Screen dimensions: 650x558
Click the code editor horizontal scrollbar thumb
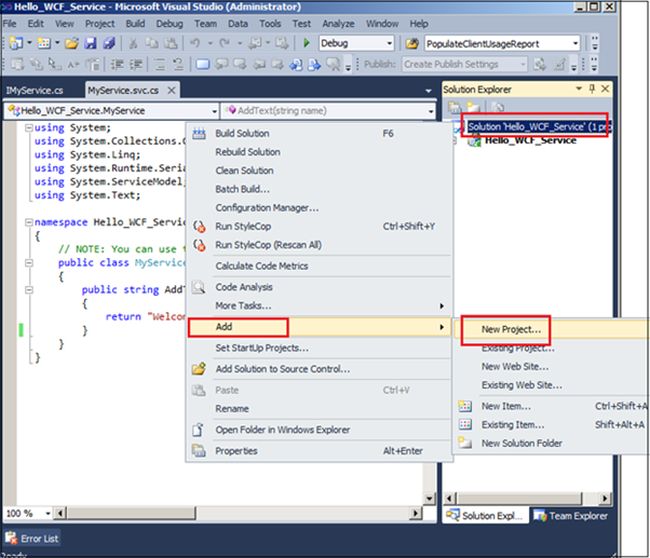(131, 513)
